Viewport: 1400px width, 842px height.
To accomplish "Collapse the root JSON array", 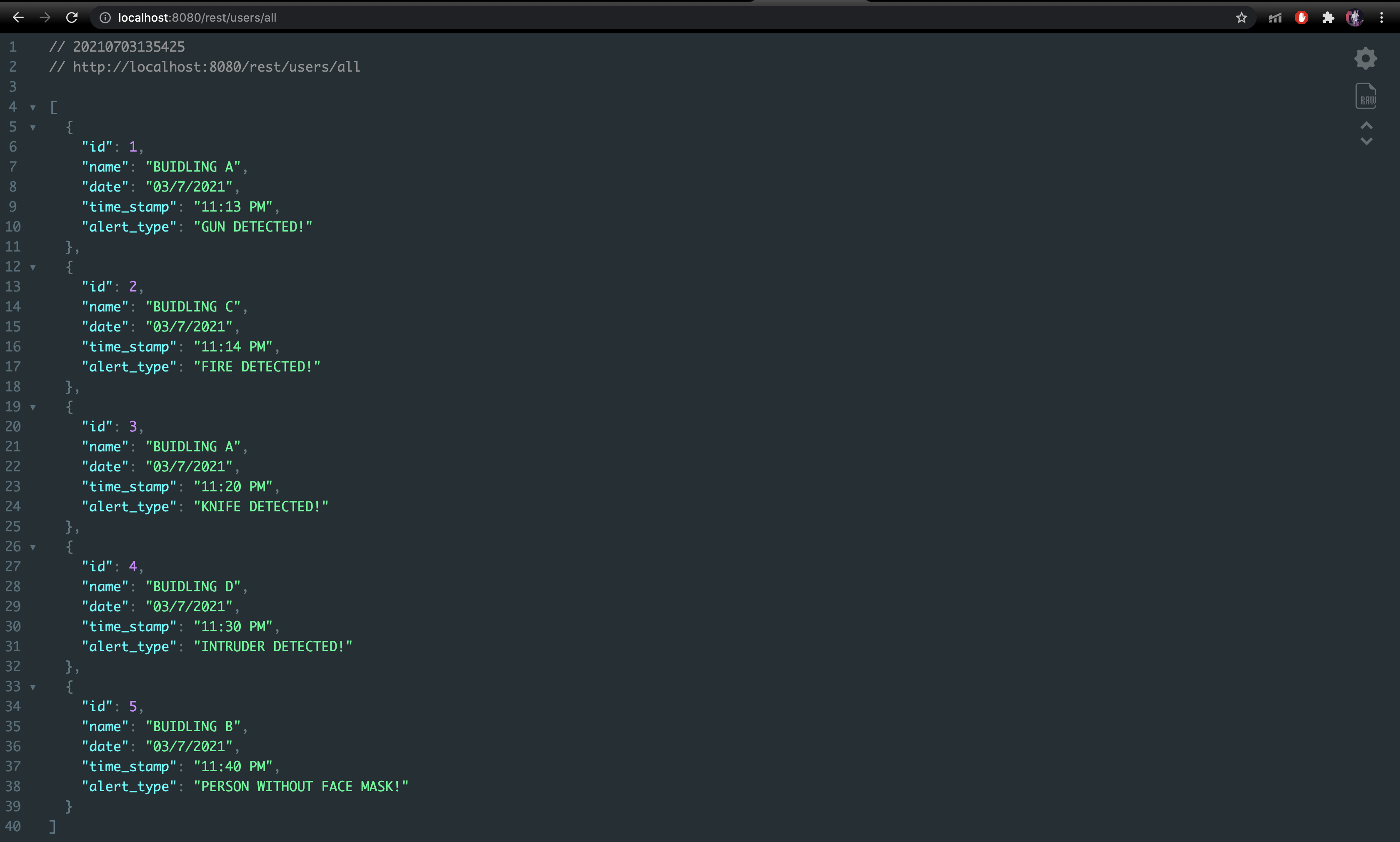I will [33, 107].
